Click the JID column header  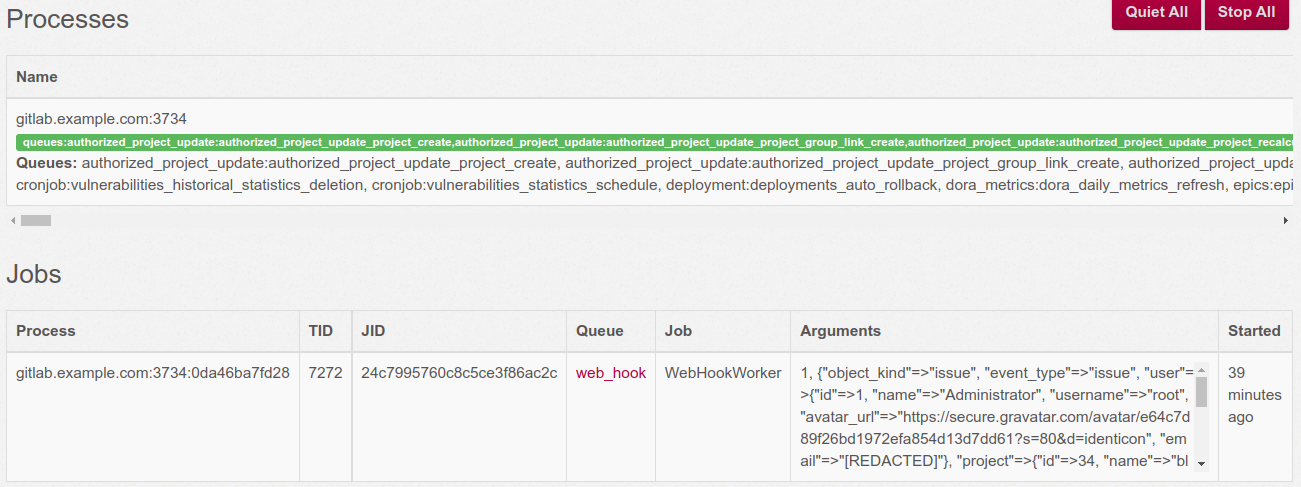tap(373, 331)
